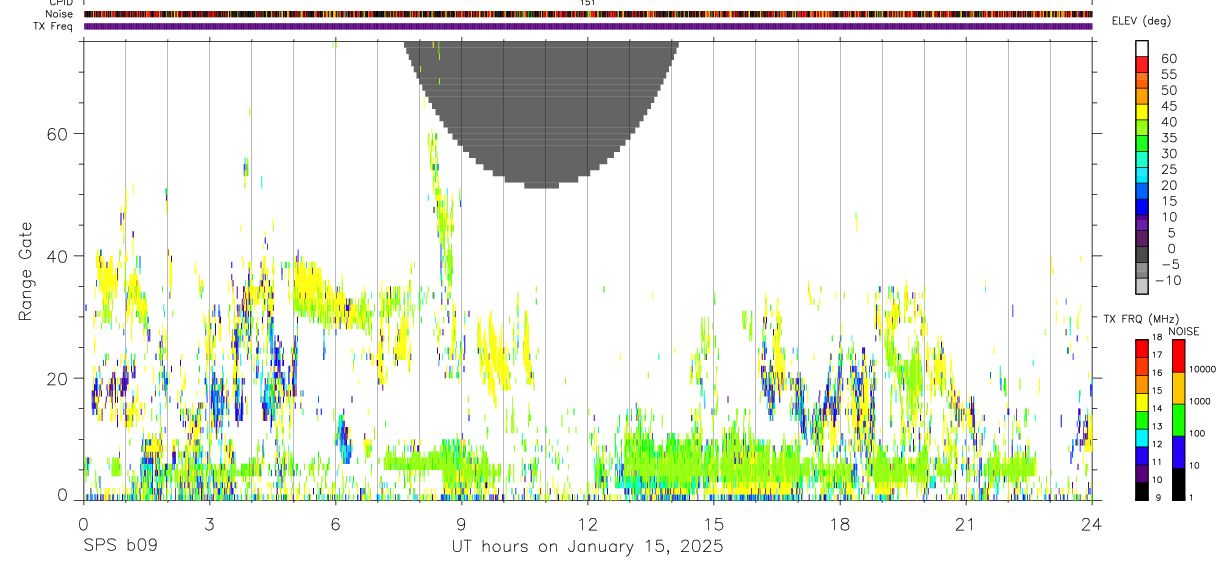Click the x-axis tick label '24'
Screen dimensions: 1228x567
[1092, 523]
